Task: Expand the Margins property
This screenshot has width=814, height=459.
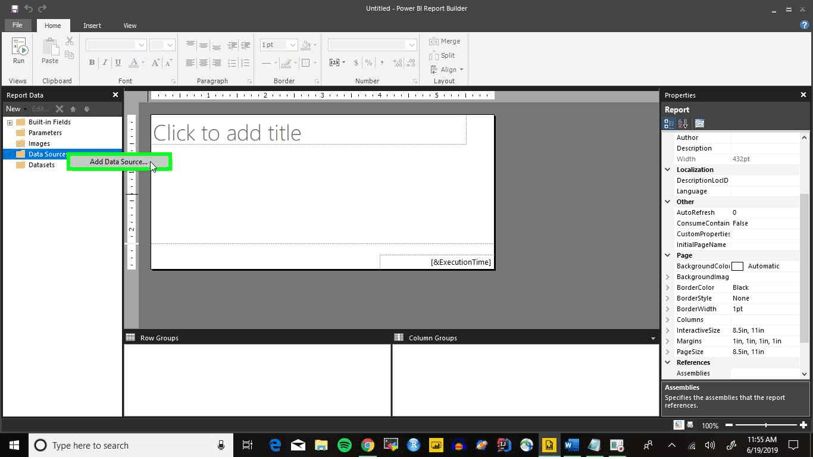Action: (668, 341)
